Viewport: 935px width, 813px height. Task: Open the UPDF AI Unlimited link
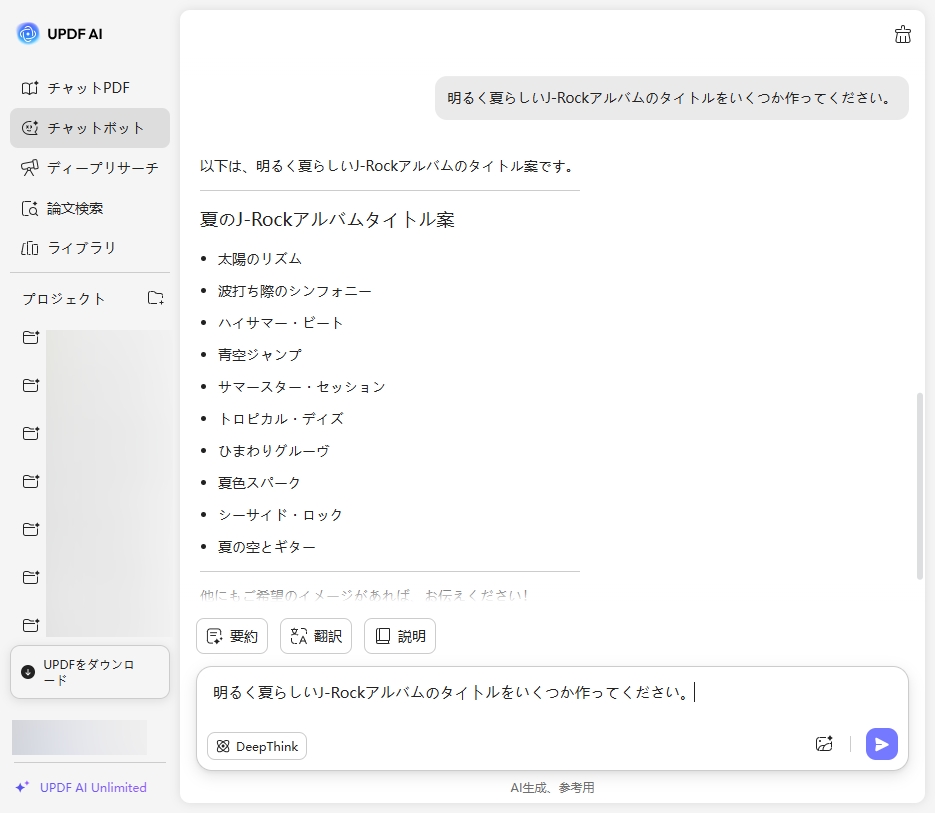[81, 787]
